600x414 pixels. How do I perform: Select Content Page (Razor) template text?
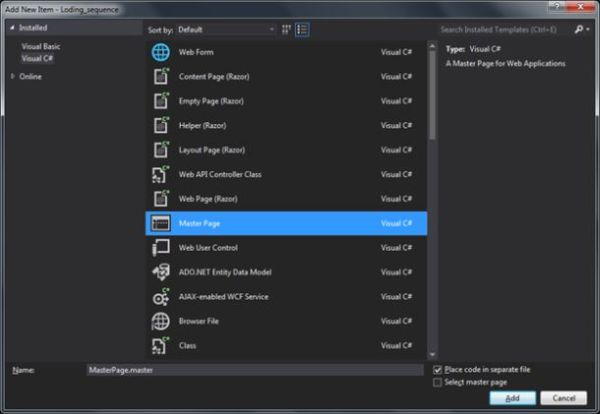point(214,77)
